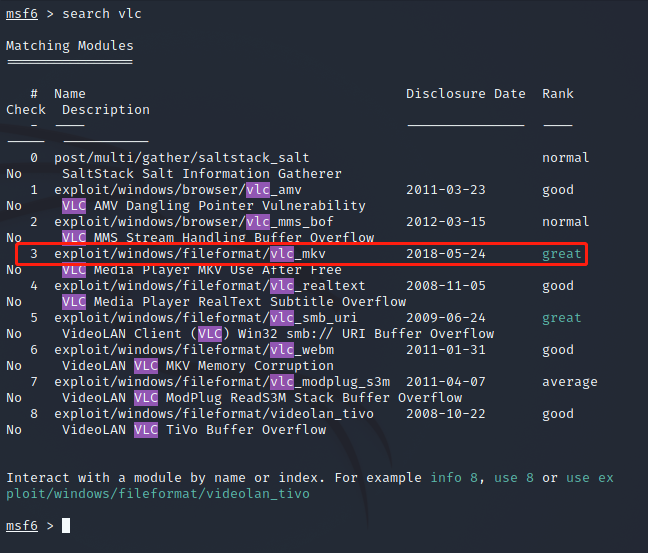The width and height of the screenshot is (648, 553).
Task: Click the green 'use 8' example command
Action: 514,478
